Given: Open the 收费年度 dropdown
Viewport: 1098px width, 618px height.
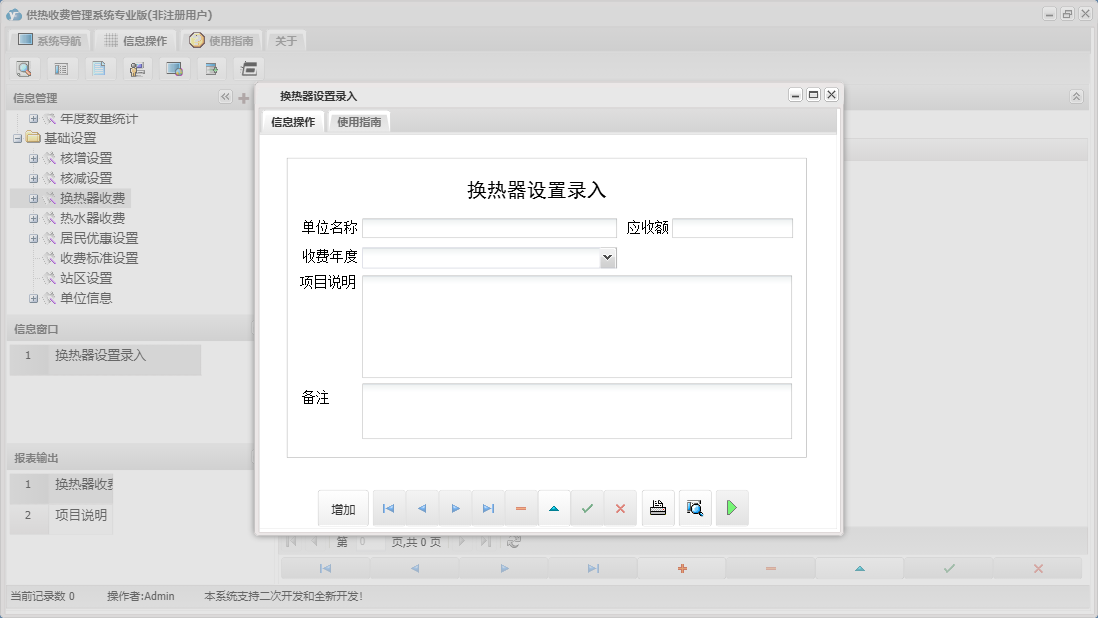Looking at the screenshot, I should click(x=607, y=257).
